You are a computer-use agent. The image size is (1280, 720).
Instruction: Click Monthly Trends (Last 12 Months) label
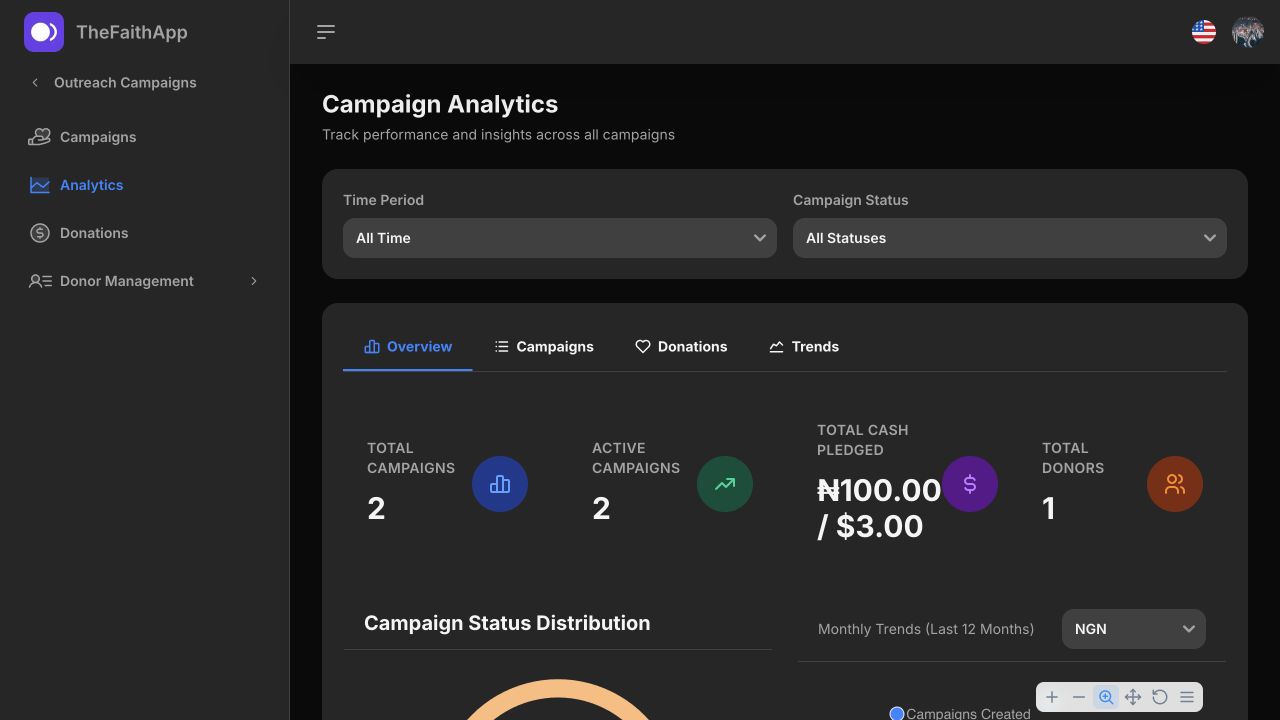(926, 629)
